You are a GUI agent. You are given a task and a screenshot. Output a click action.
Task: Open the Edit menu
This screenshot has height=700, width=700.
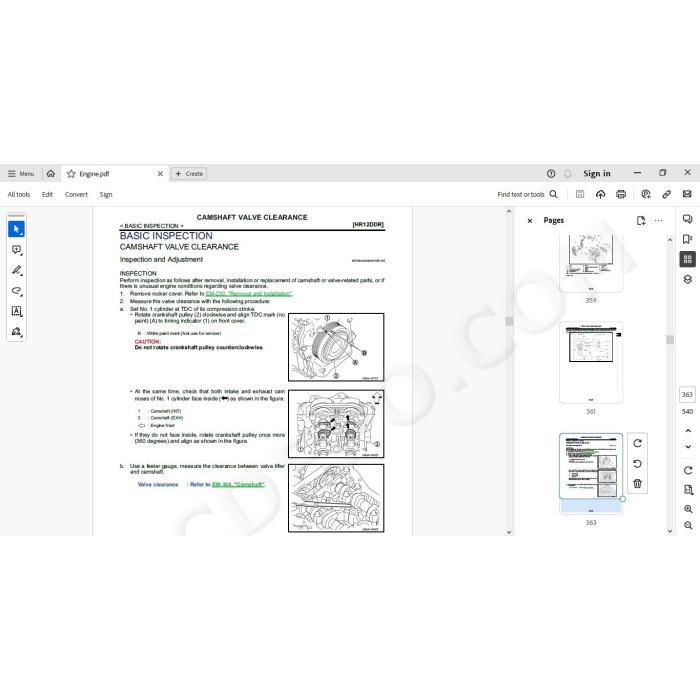[x=47, y=194]
